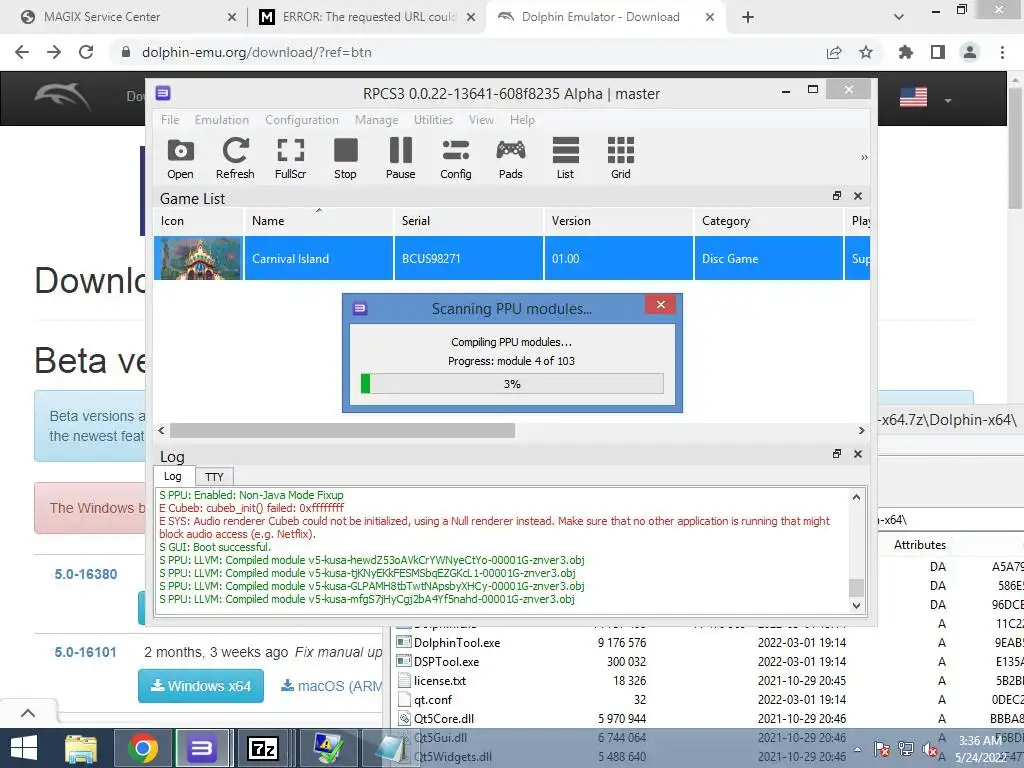
Task: Open the 5.0-16101 version link
Action: tap(86, 652)
